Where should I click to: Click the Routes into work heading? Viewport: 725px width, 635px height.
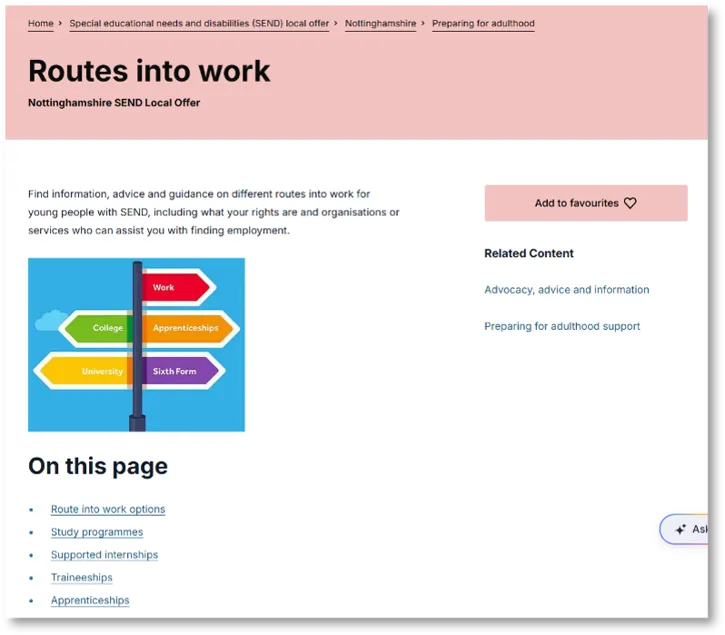149,71
